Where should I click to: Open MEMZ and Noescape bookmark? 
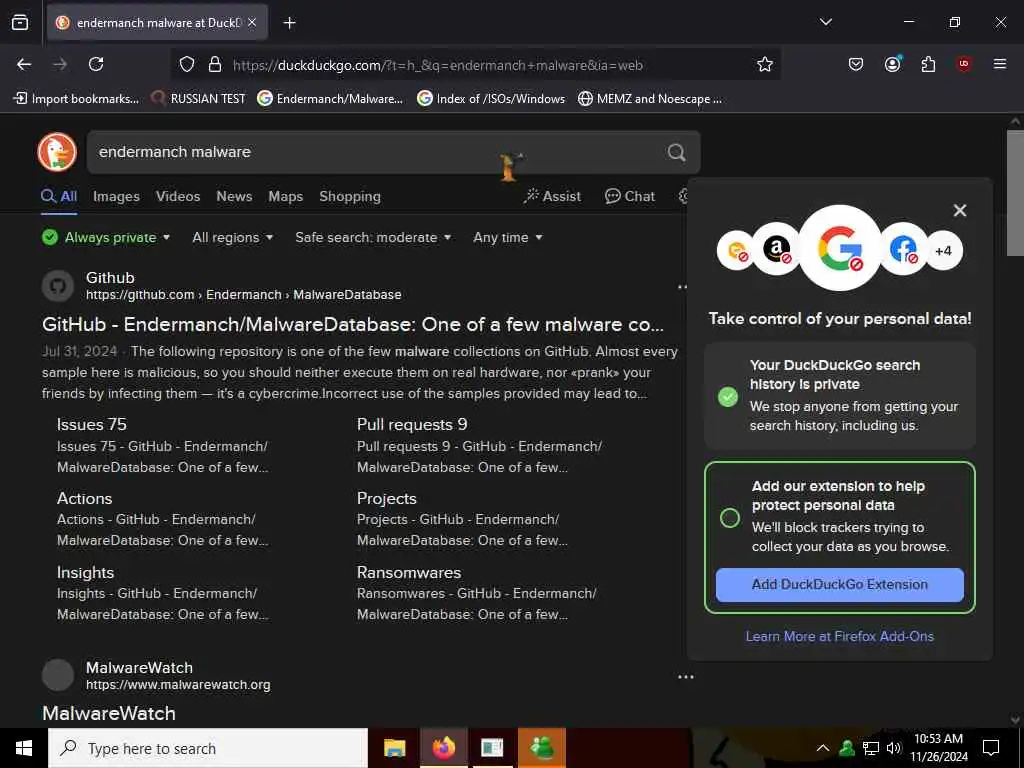(x=650, y=99)
